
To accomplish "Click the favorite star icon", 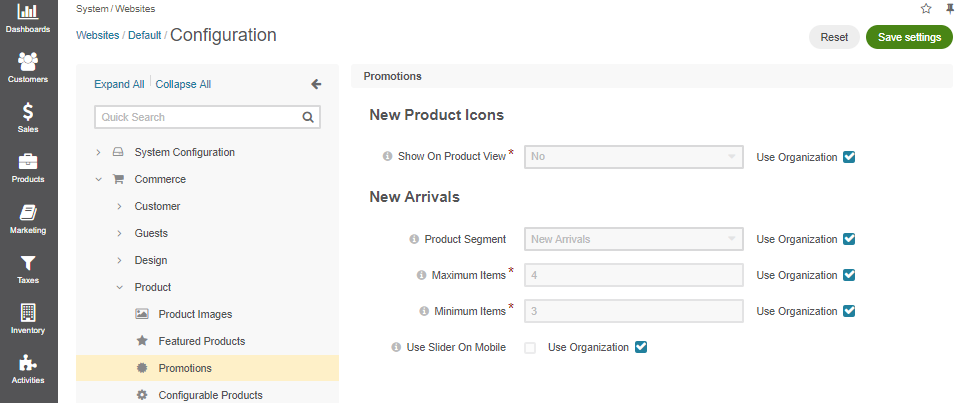I will pyautogui.click(x=926, y=8).
